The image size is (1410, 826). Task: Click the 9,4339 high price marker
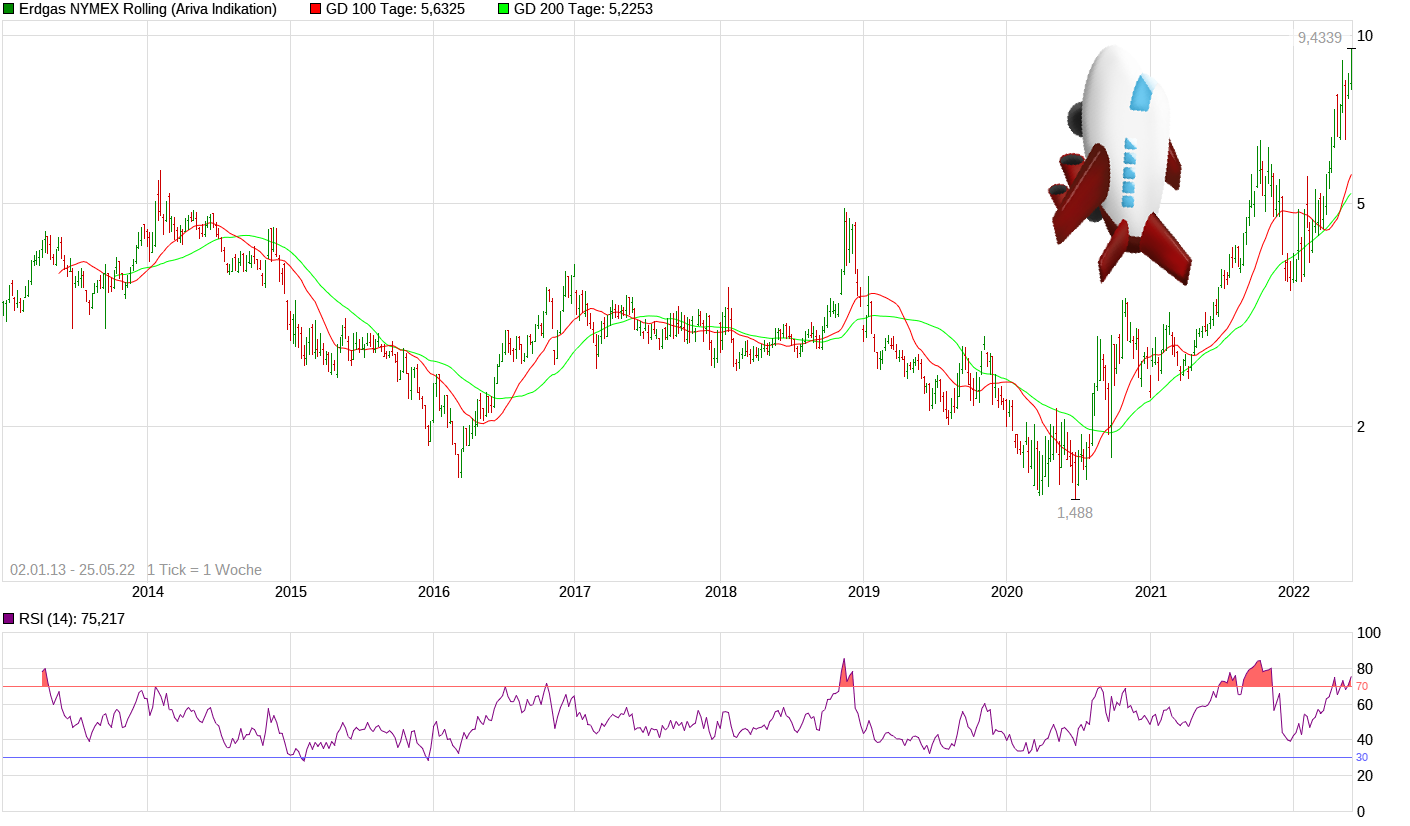click(1320, 37)
